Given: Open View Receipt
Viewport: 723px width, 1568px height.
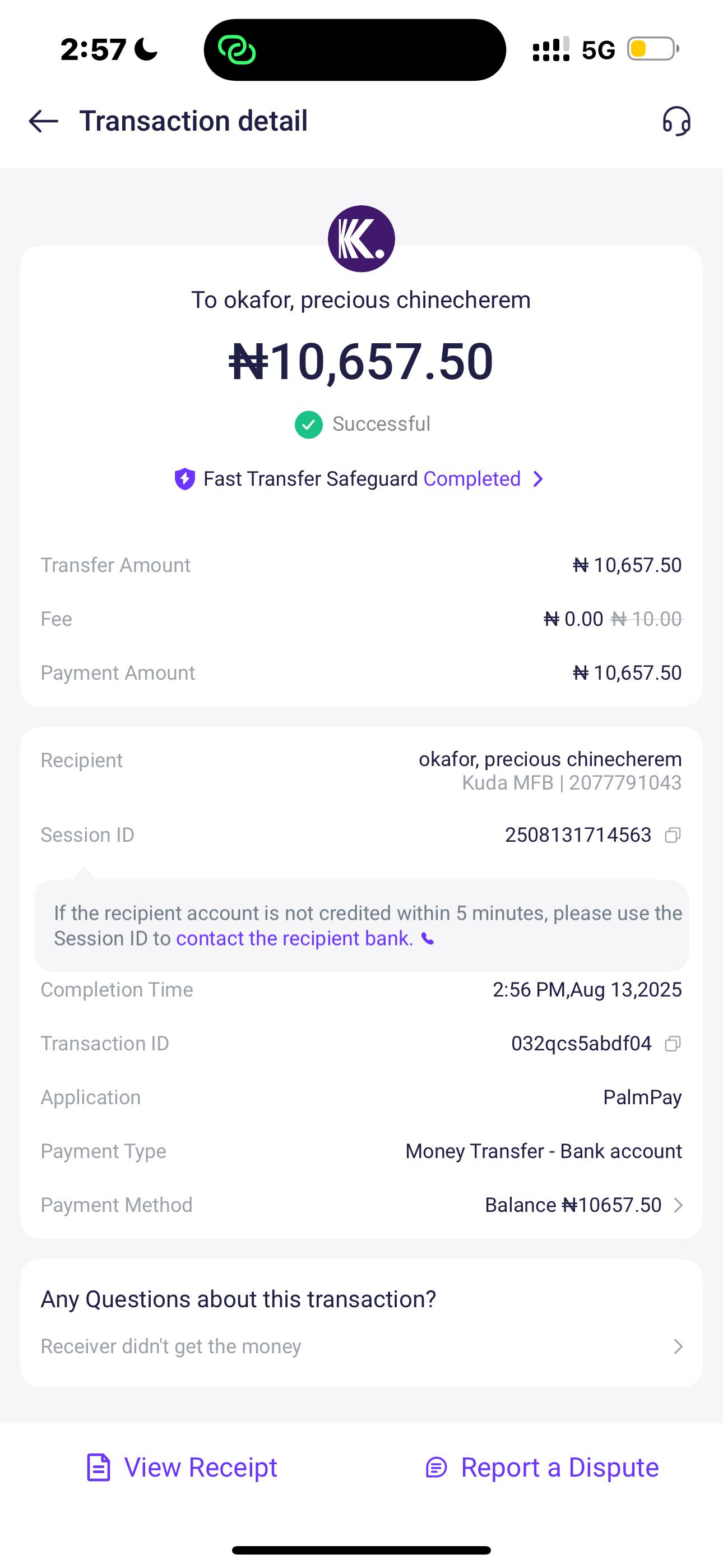Looking at the screenshot, I should [182, 1468].
